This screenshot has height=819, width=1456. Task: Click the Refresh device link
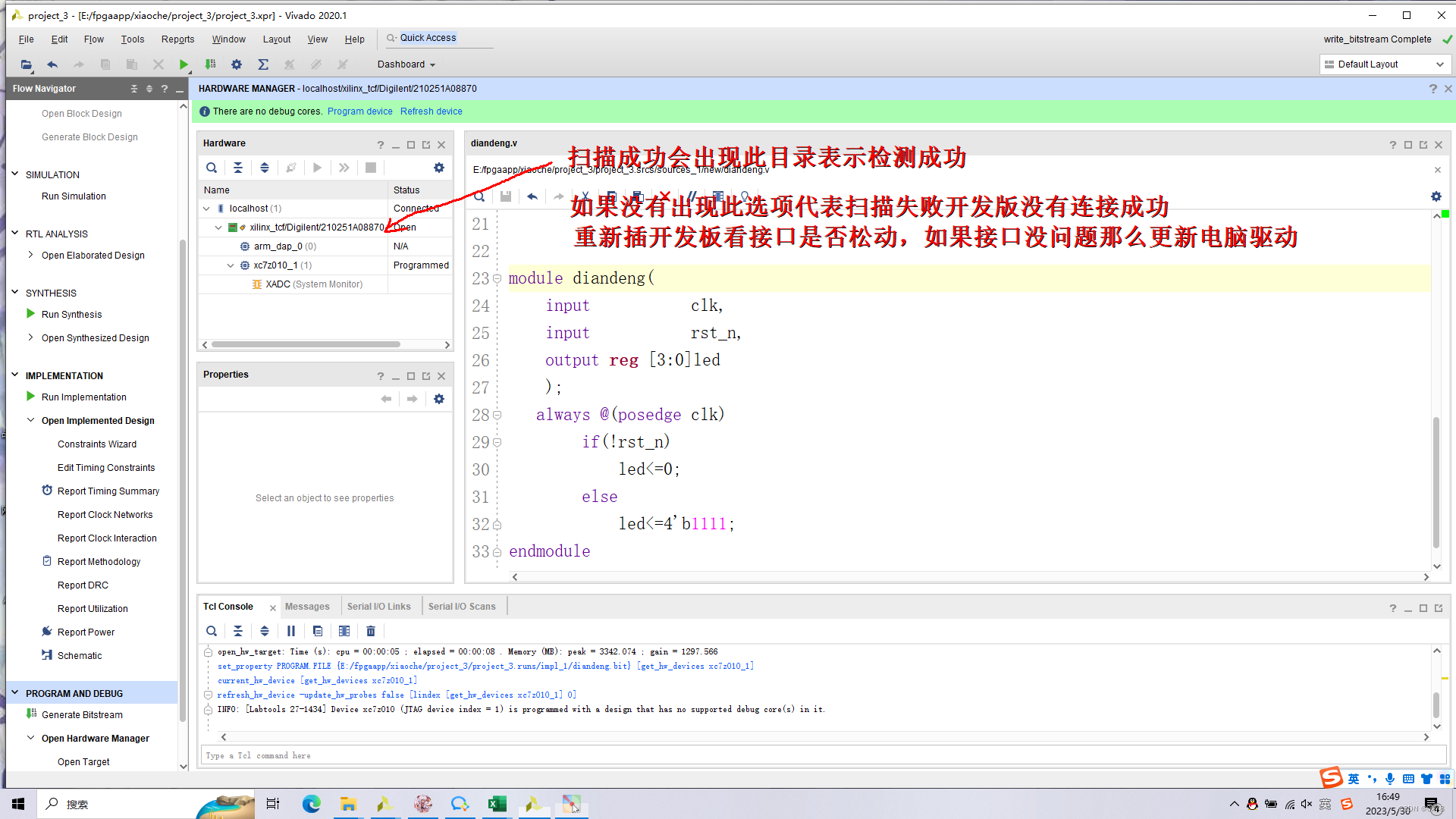pyautogui.click(x=431, y=111)
